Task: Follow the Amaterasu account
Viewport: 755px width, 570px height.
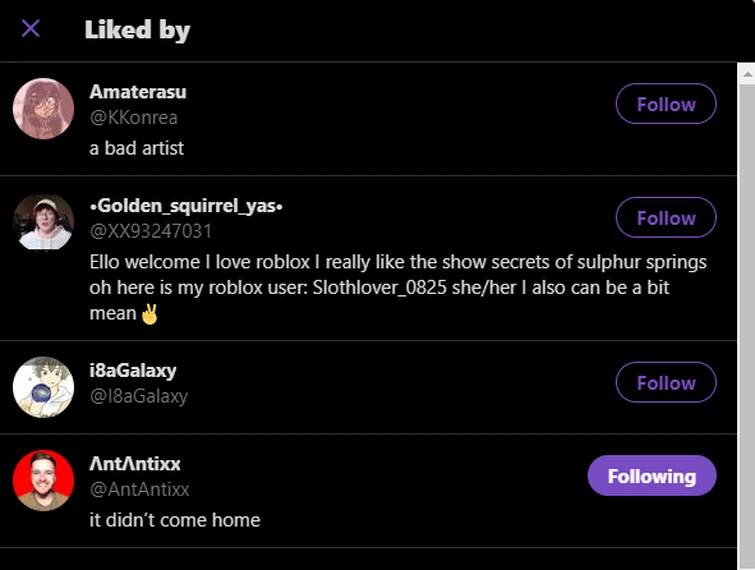Action: [665, 104]
